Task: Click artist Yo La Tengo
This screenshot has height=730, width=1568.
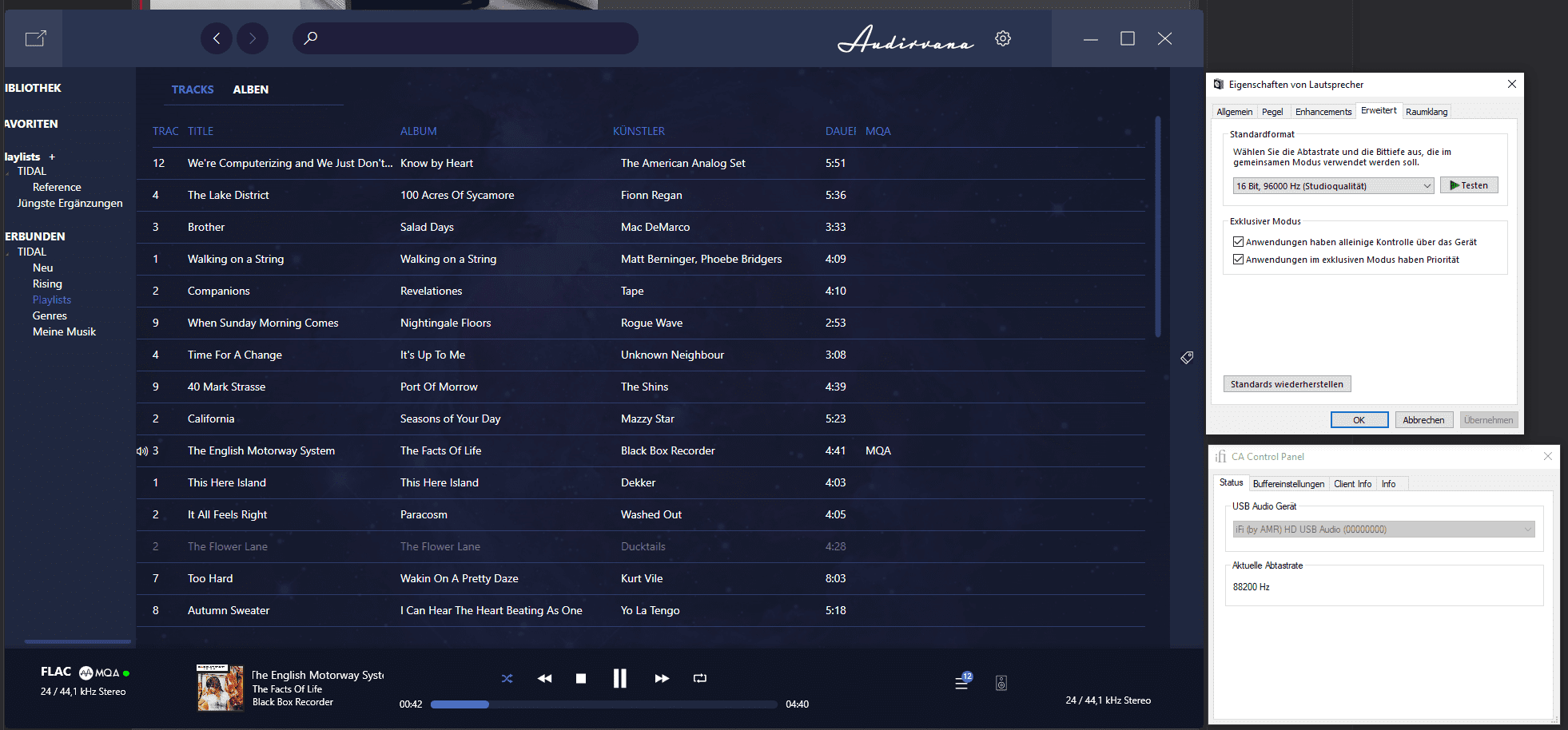Action: click(x=651, y=610)
